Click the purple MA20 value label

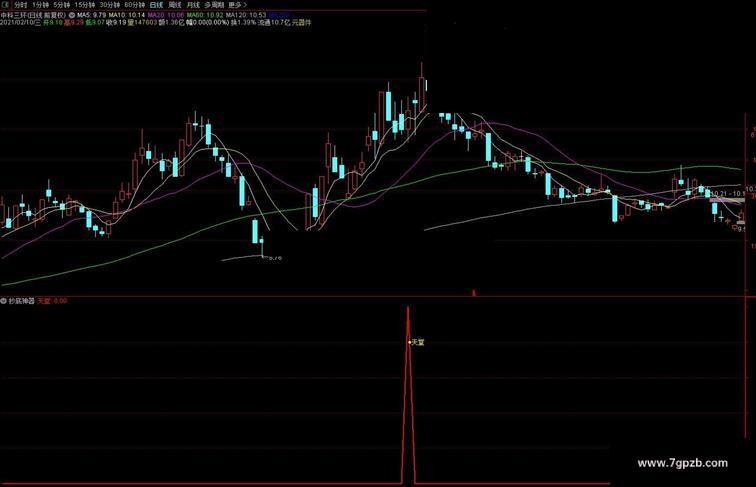(166, 15)
